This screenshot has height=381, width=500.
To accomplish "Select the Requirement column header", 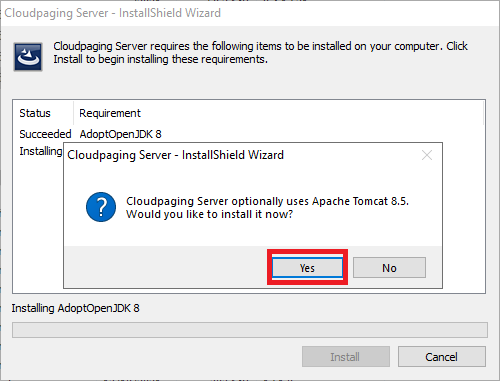I will (110, 113).
